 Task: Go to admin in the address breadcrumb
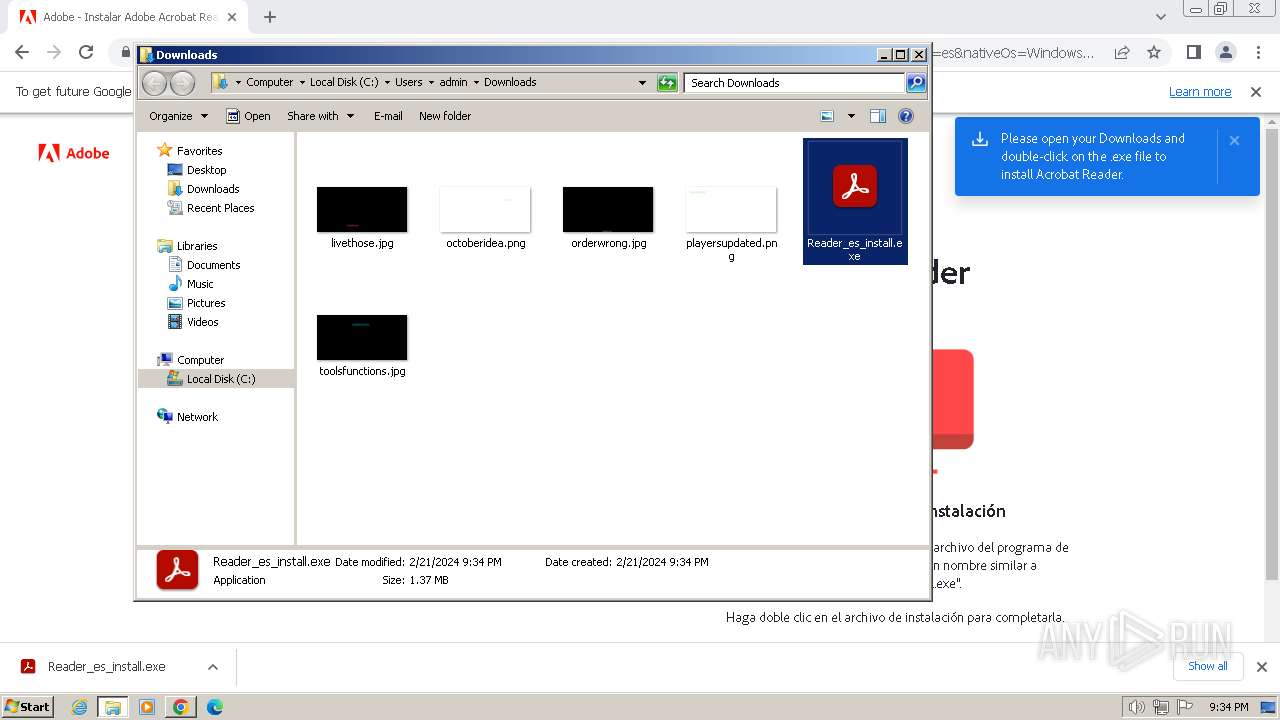click(453, 83)
